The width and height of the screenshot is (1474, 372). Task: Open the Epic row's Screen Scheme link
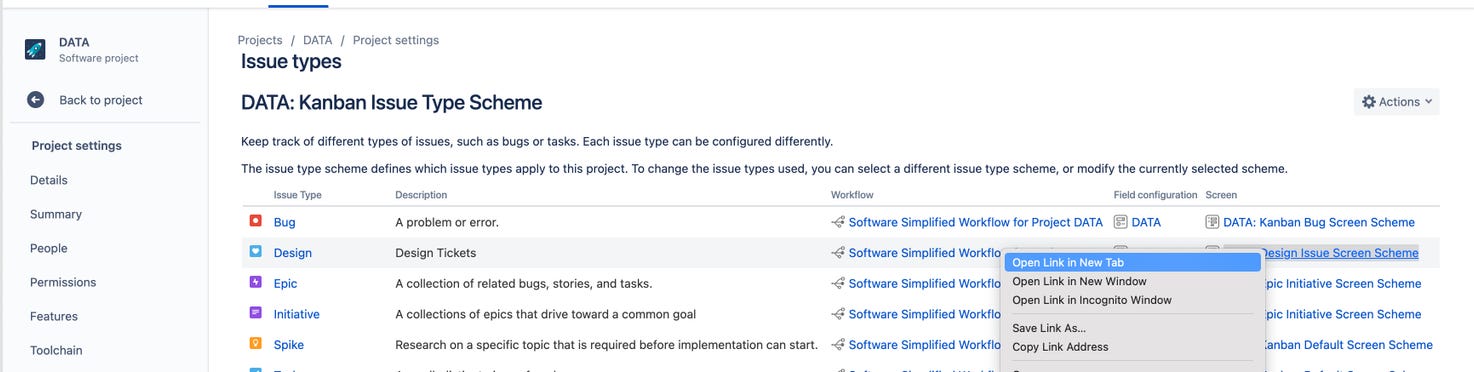point(1343,284)
